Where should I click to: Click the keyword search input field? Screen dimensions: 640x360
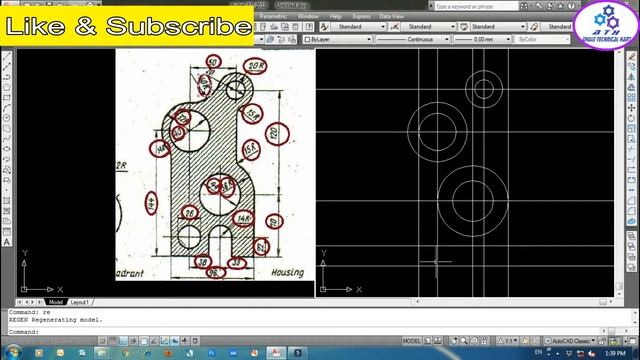pyautogui.click(x=476, y=6)
